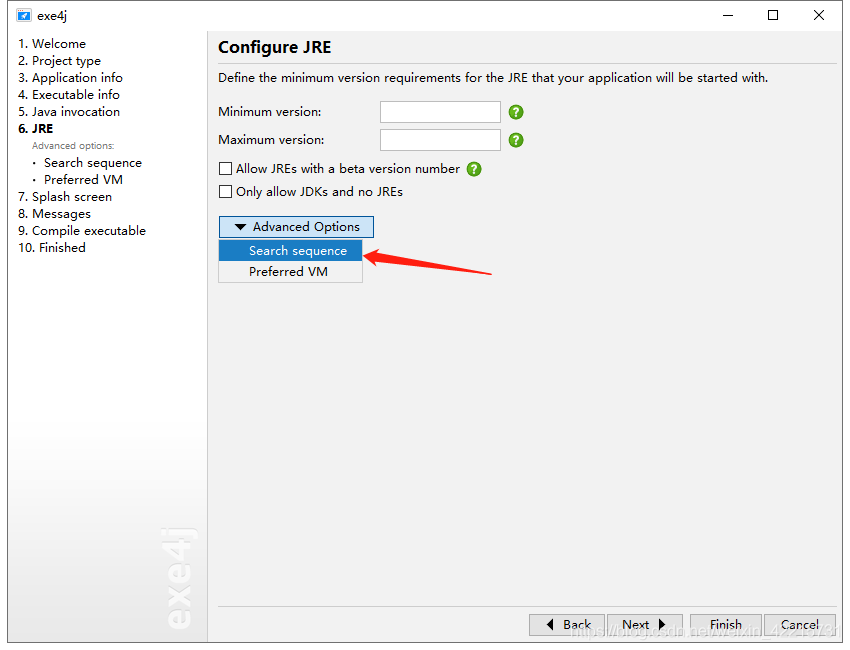
Task: Click the Back button
Action: coord(567,625)
